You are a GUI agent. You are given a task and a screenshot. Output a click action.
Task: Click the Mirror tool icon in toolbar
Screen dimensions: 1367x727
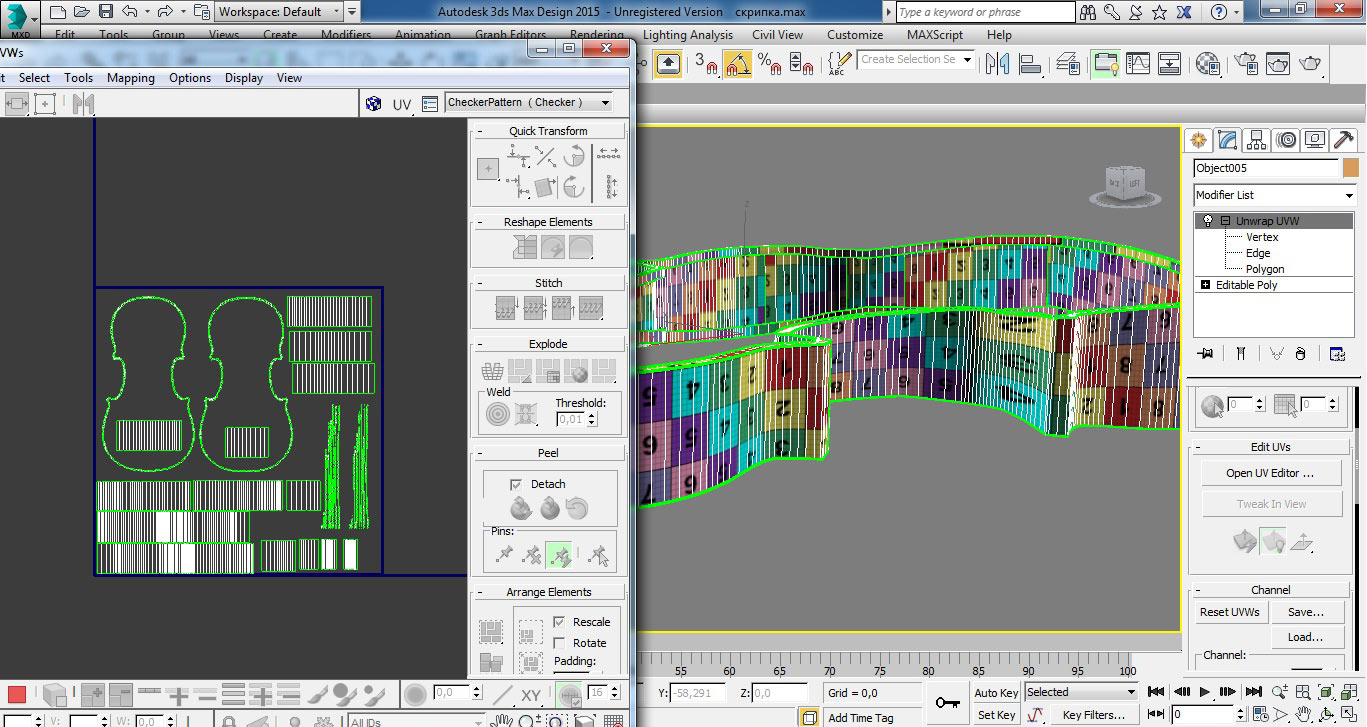(997, 64)
